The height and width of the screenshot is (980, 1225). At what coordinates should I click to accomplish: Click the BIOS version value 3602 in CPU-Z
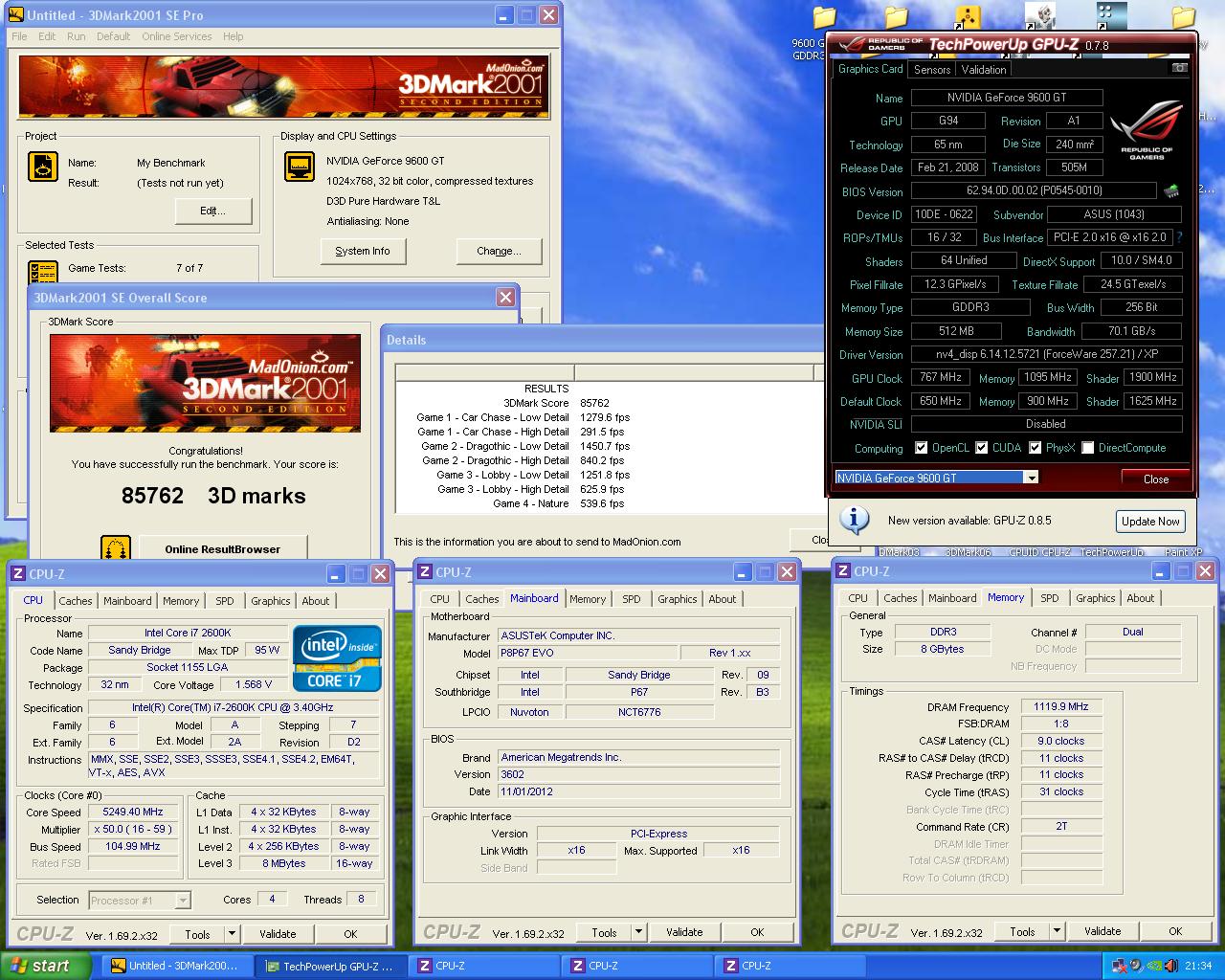638,774
